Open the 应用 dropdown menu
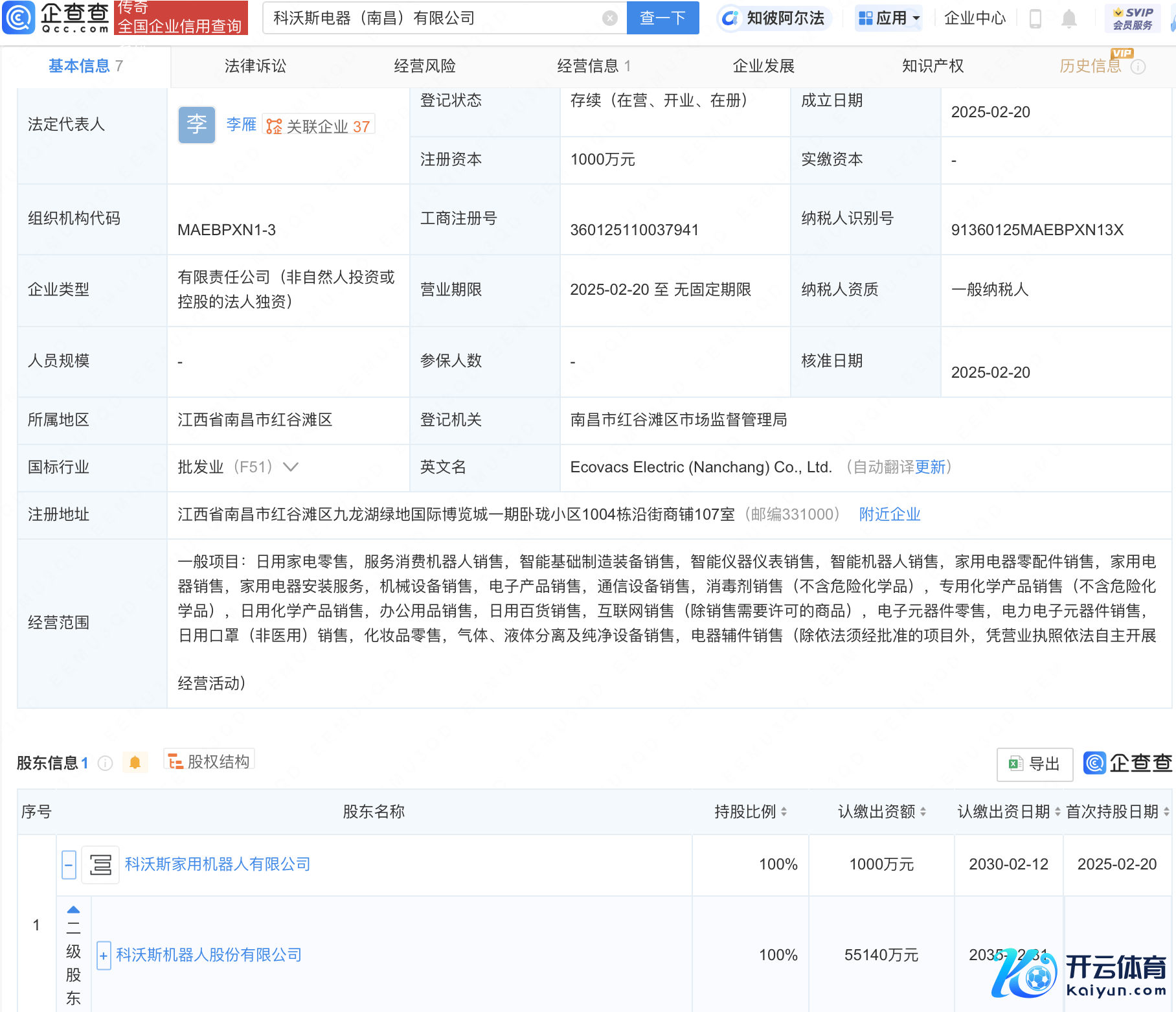 pos(888,18)
